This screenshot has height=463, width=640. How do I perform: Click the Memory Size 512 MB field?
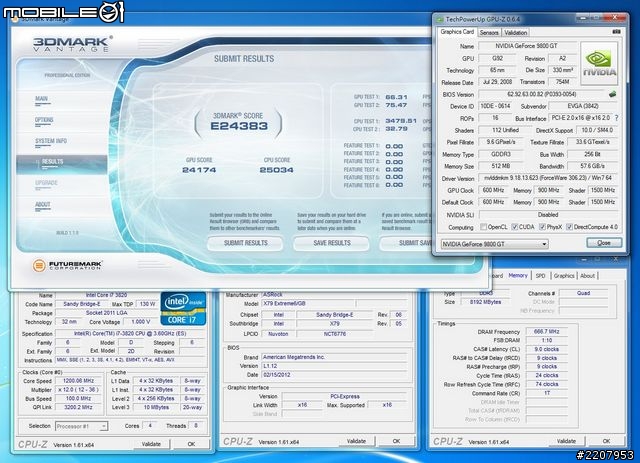click(500, 166)
